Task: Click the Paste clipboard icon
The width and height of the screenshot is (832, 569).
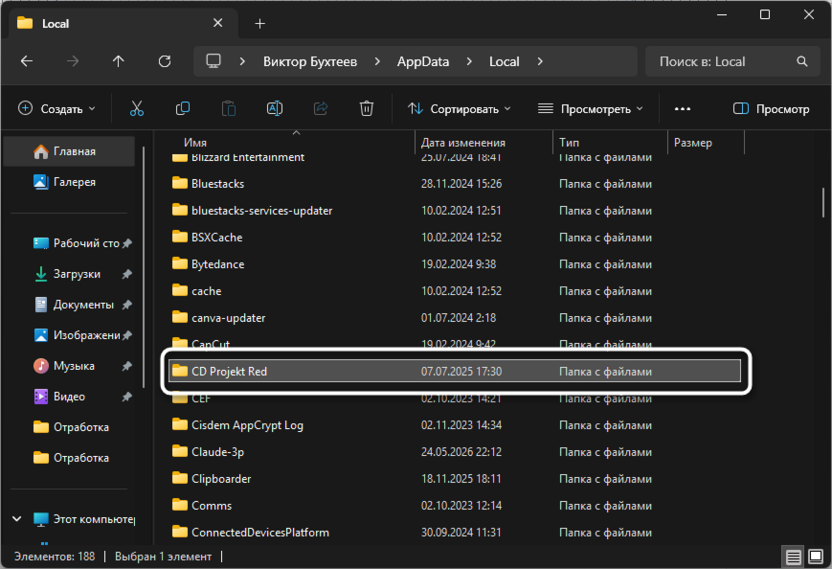Action: point(229,109)
